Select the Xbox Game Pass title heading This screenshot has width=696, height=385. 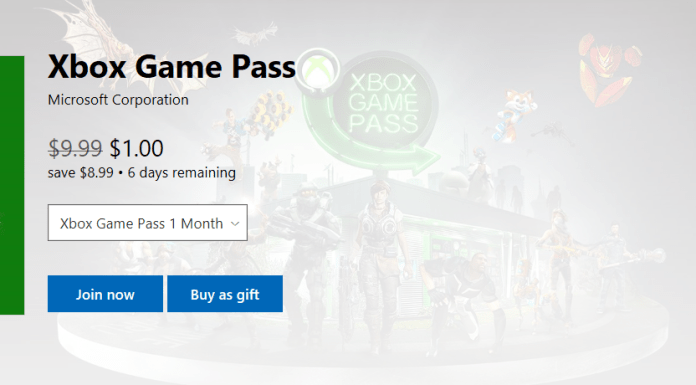tap(171, 67)
